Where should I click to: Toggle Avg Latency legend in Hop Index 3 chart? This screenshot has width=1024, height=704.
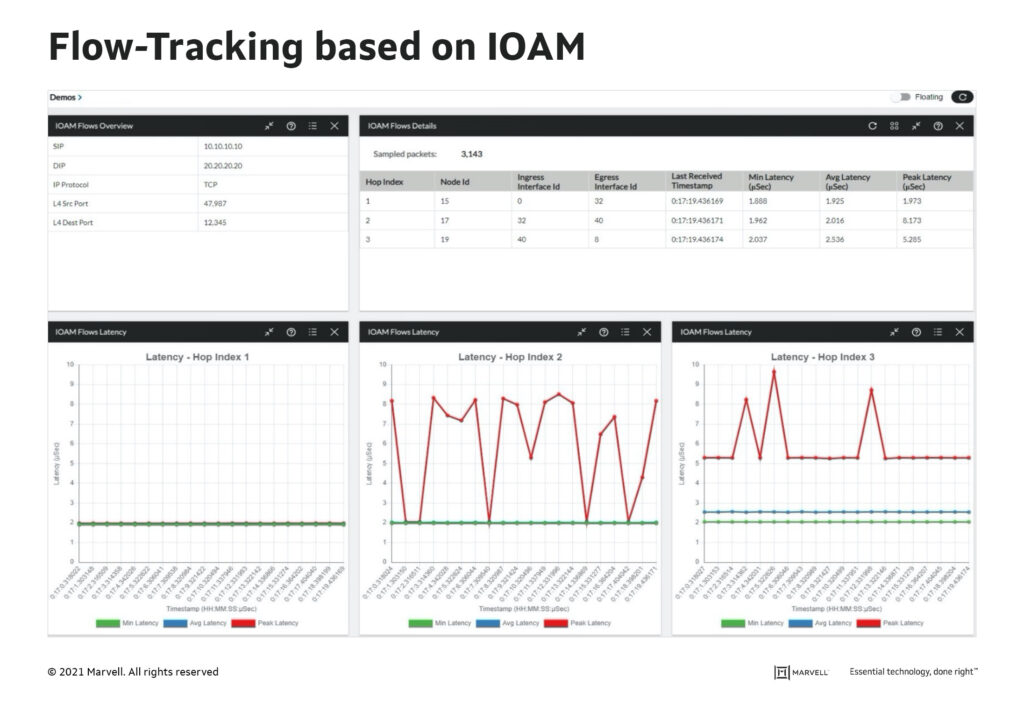(820, 623)
